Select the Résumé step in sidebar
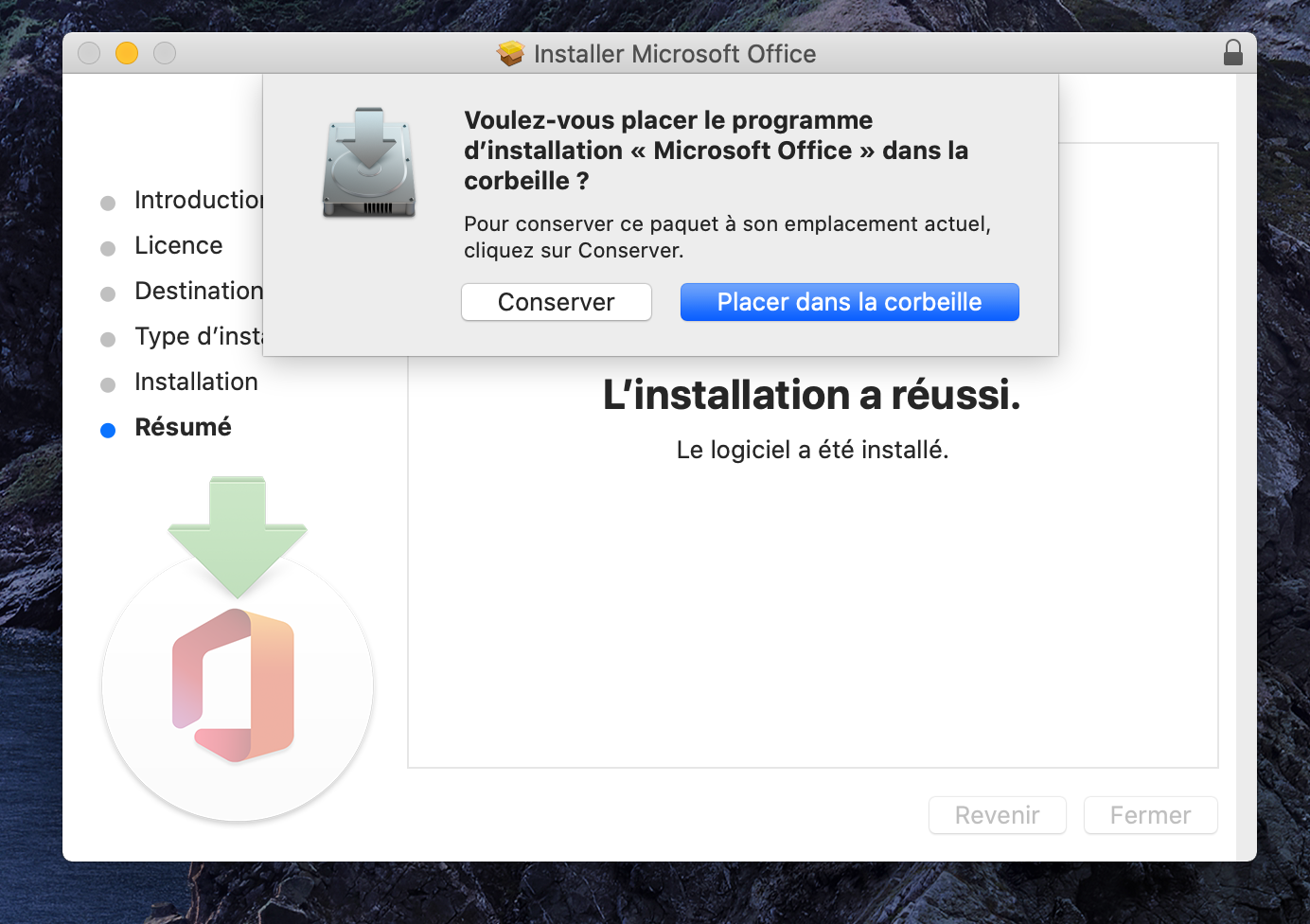Screen dimensions: 1310x924 coord(183,427)
